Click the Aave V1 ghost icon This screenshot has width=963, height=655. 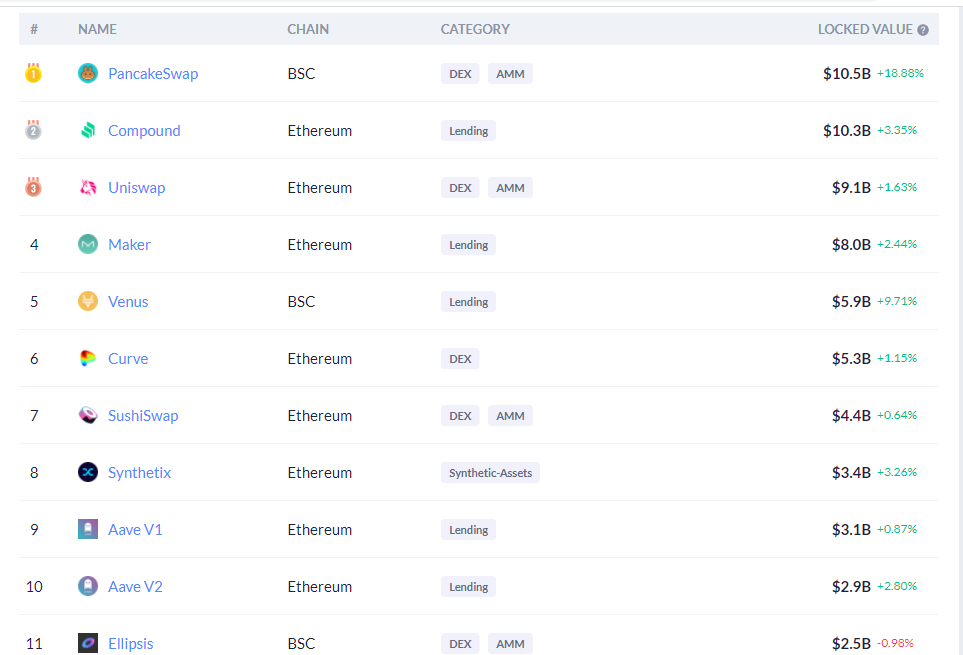coord(88,529)
